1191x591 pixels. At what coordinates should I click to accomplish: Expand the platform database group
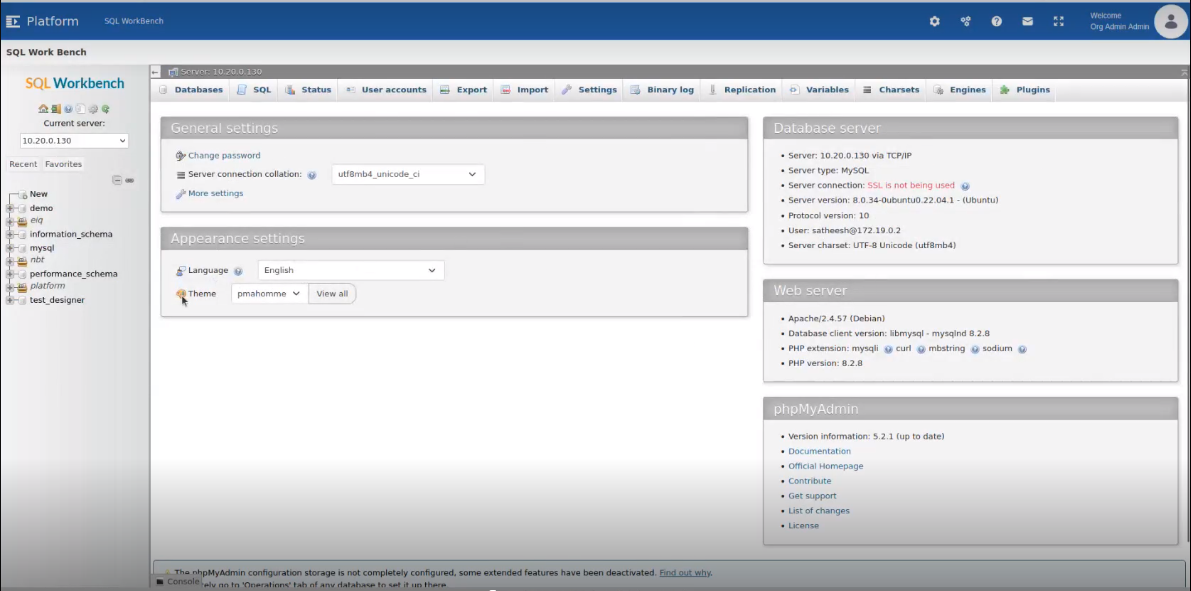11,286
